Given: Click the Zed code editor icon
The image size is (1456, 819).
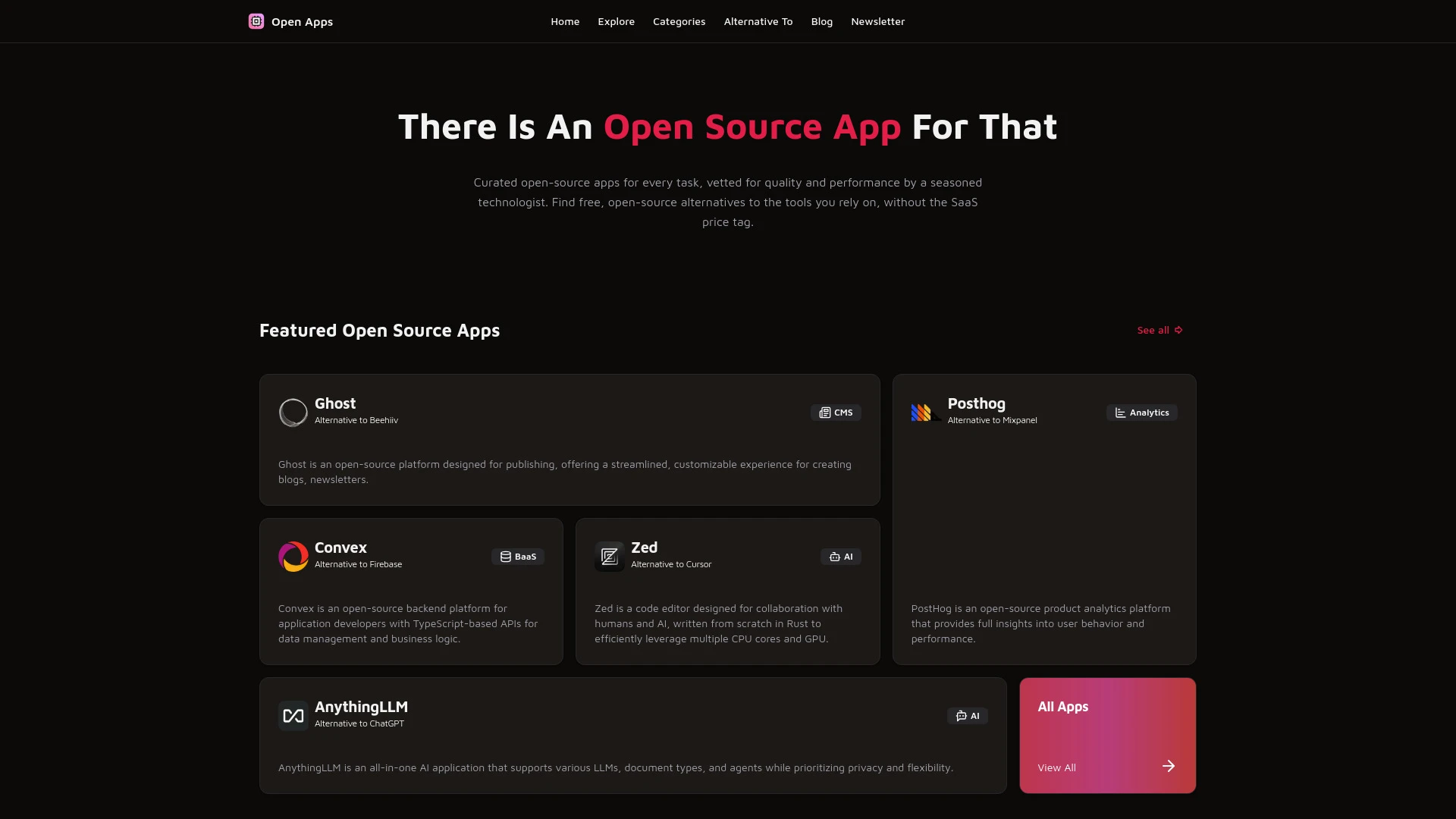Looking at the screenshot, I should [x=609, y=556].
